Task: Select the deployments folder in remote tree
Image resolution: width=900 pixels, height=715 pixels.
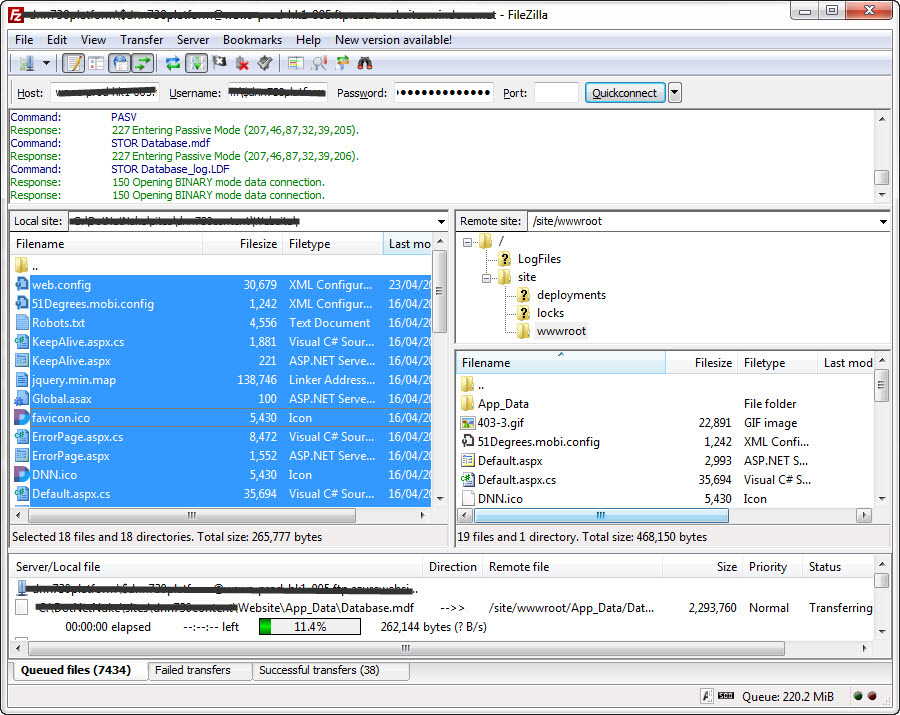Action: 571,295
